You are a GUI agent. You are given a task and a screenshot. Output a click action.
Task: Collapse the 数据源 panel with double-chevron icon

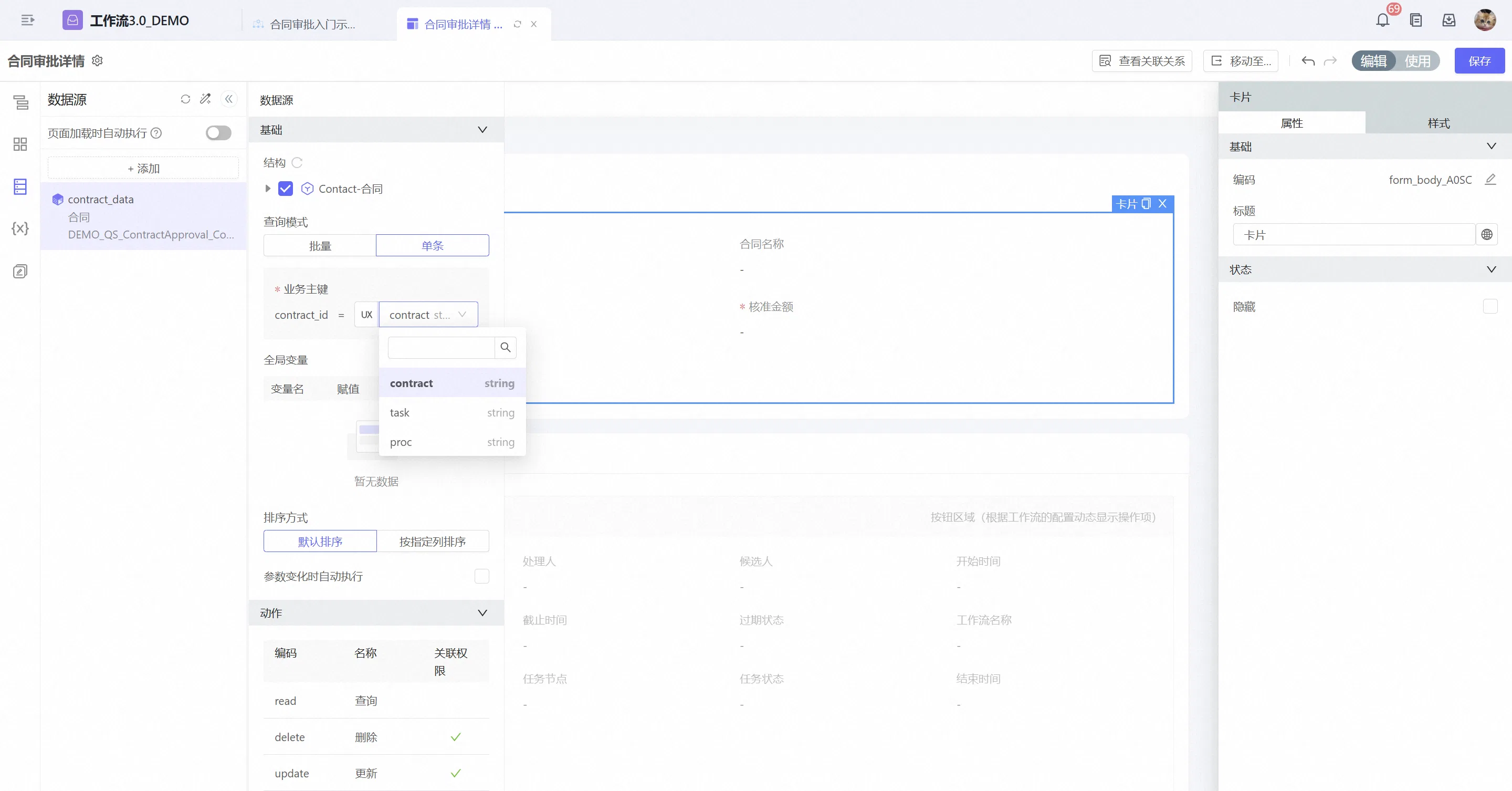click(229, 99)
